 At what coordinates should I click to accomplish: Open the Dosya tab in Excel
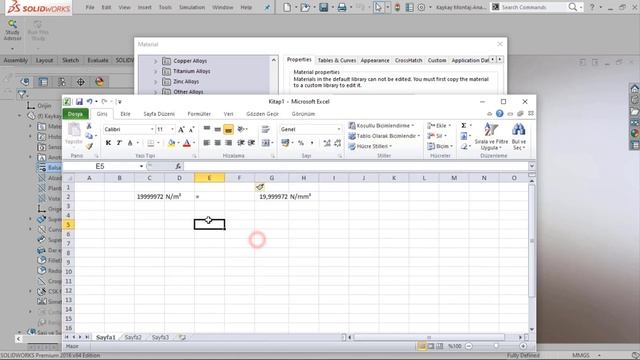[75, 114]
